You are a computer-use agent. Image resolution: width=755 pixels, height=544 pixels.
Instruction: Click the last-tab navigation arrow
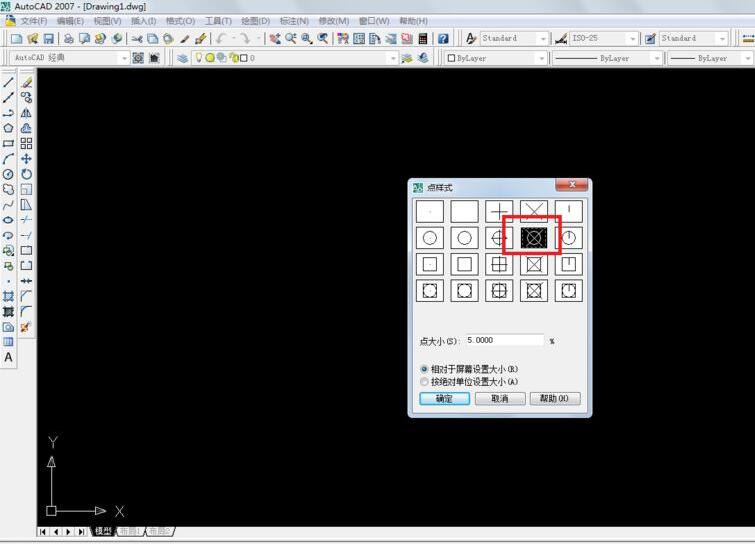click(x=81, y=531)
